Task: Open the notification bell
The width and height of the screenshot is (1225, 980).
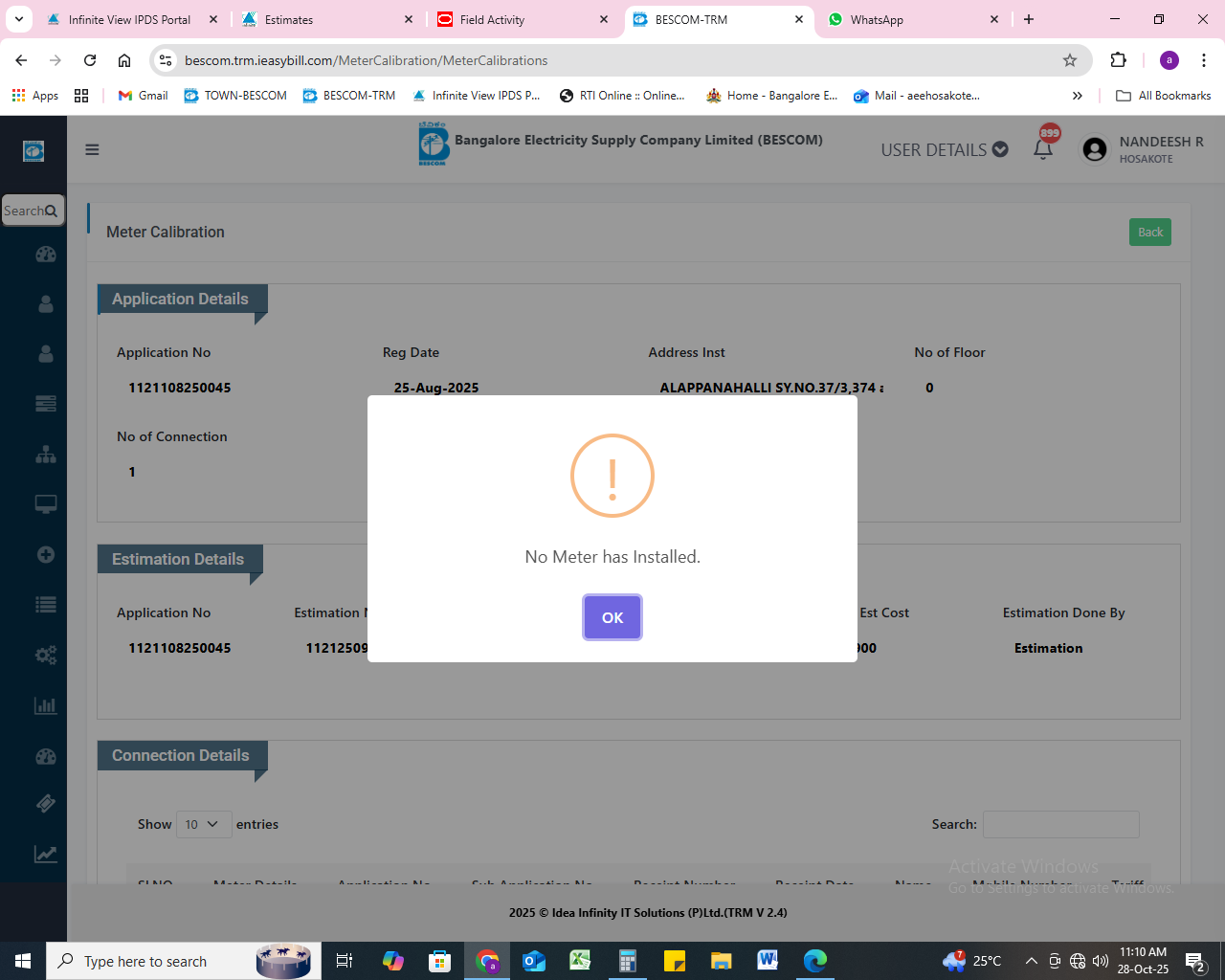Action: (1043, 148)
